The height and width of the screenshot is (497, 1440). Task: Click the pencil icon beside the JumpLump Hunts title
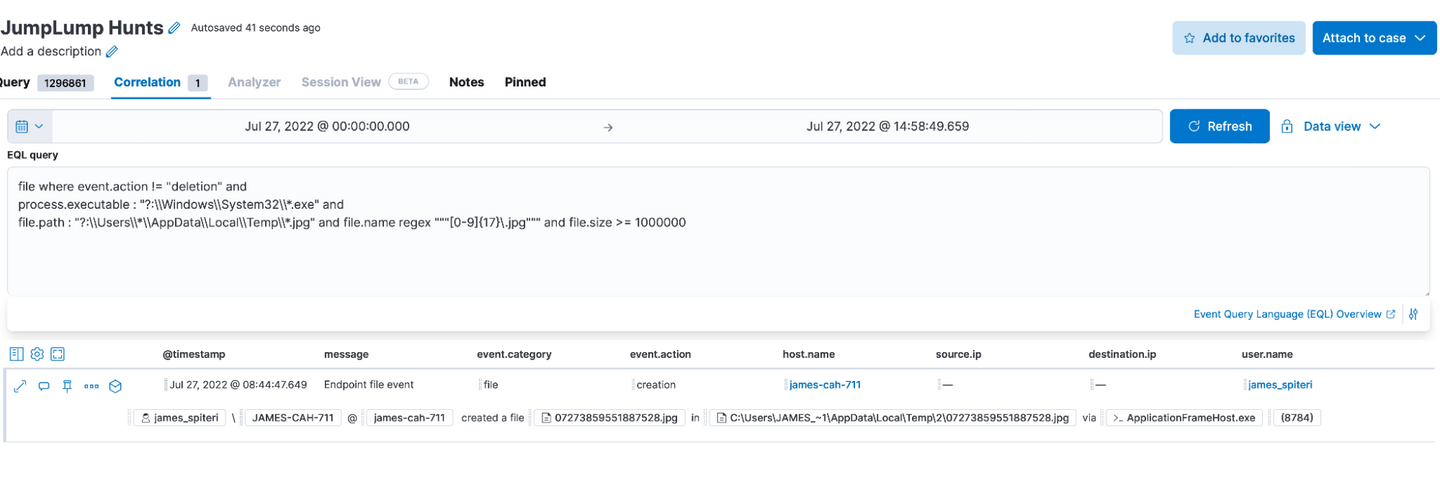coord(175,28)
